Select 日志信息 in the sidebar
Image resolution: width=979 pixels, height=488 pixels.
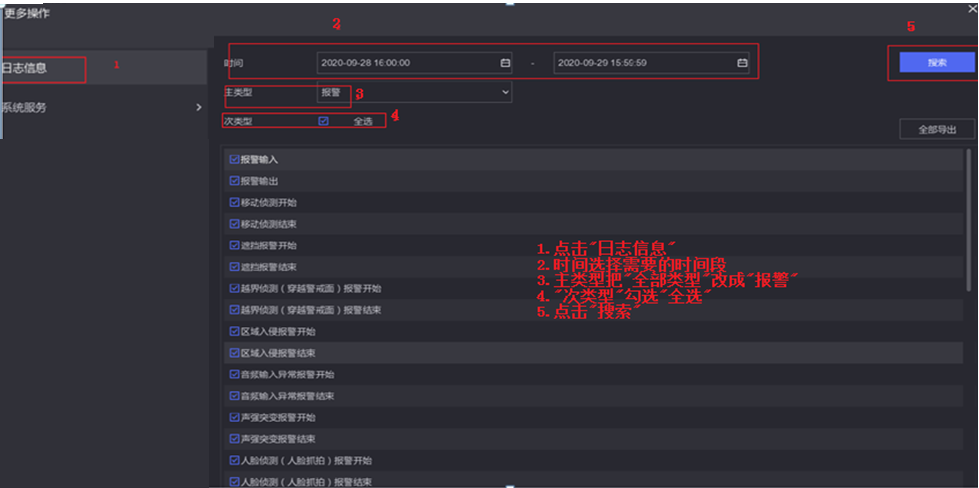click(103, 67)
